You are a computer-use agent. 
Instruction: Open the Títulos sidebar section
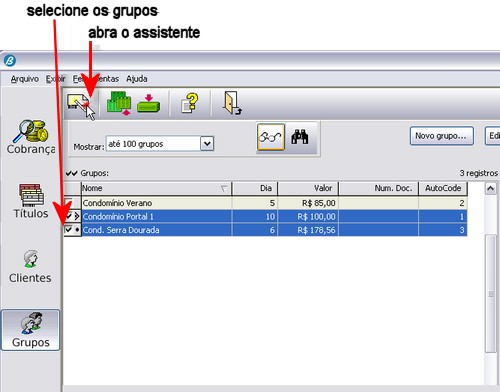31,201
